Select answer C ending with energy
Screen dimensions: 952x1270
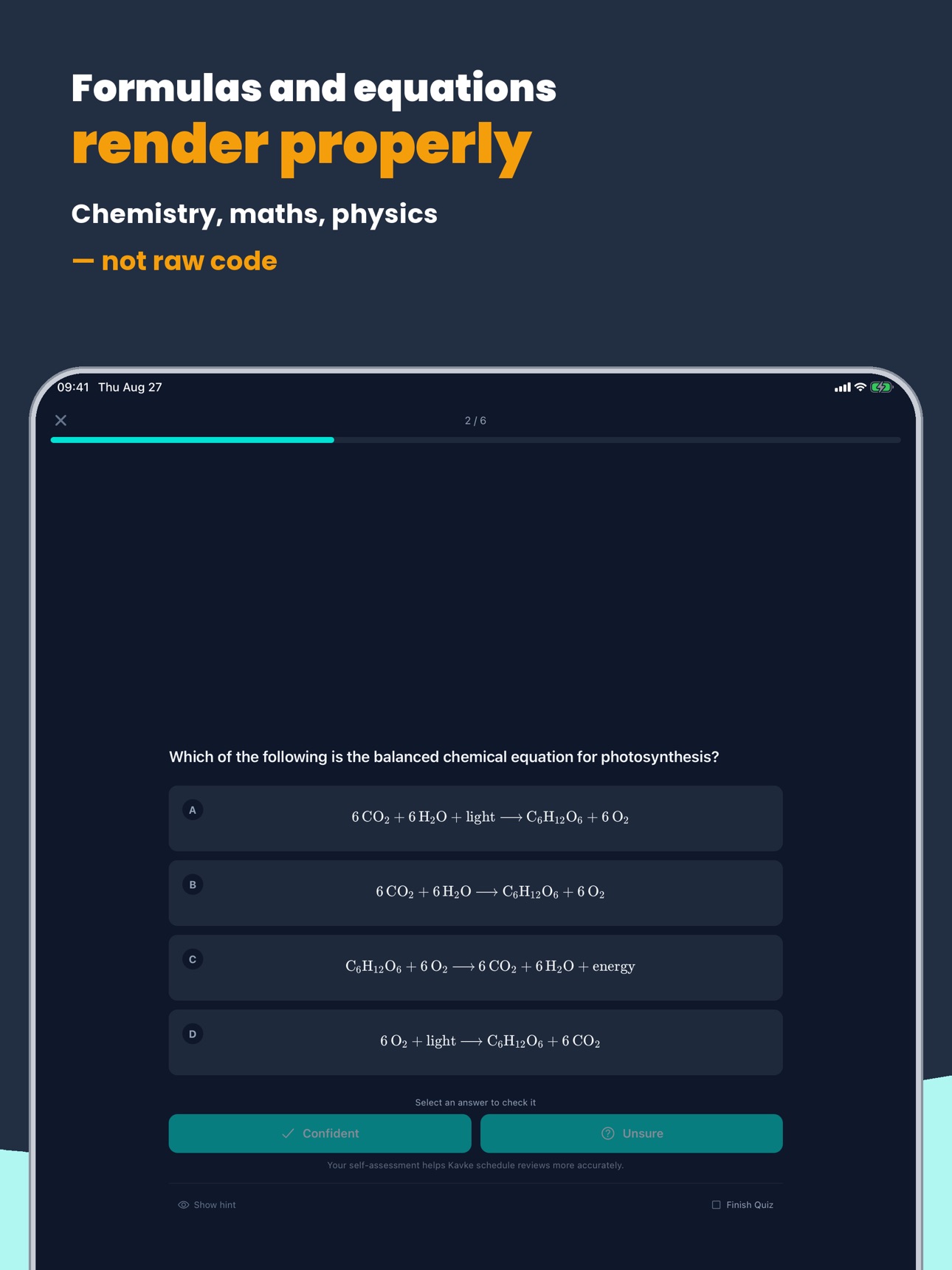[x=475, y=967]
